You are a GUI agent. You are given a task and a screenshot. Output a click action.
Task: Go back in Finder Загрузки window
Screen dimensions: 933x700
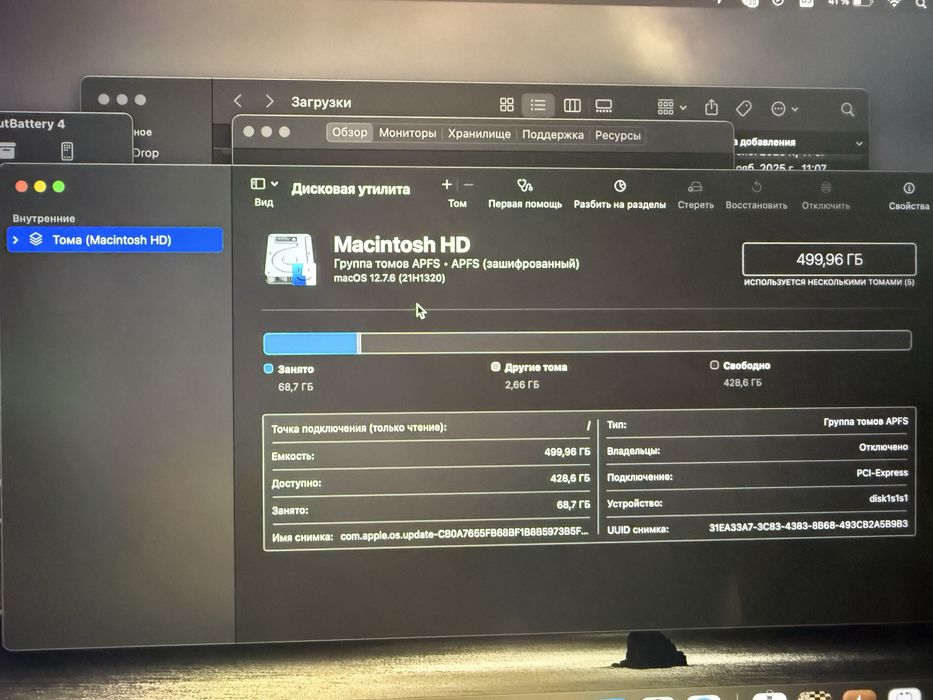click(x=238, y=101)
